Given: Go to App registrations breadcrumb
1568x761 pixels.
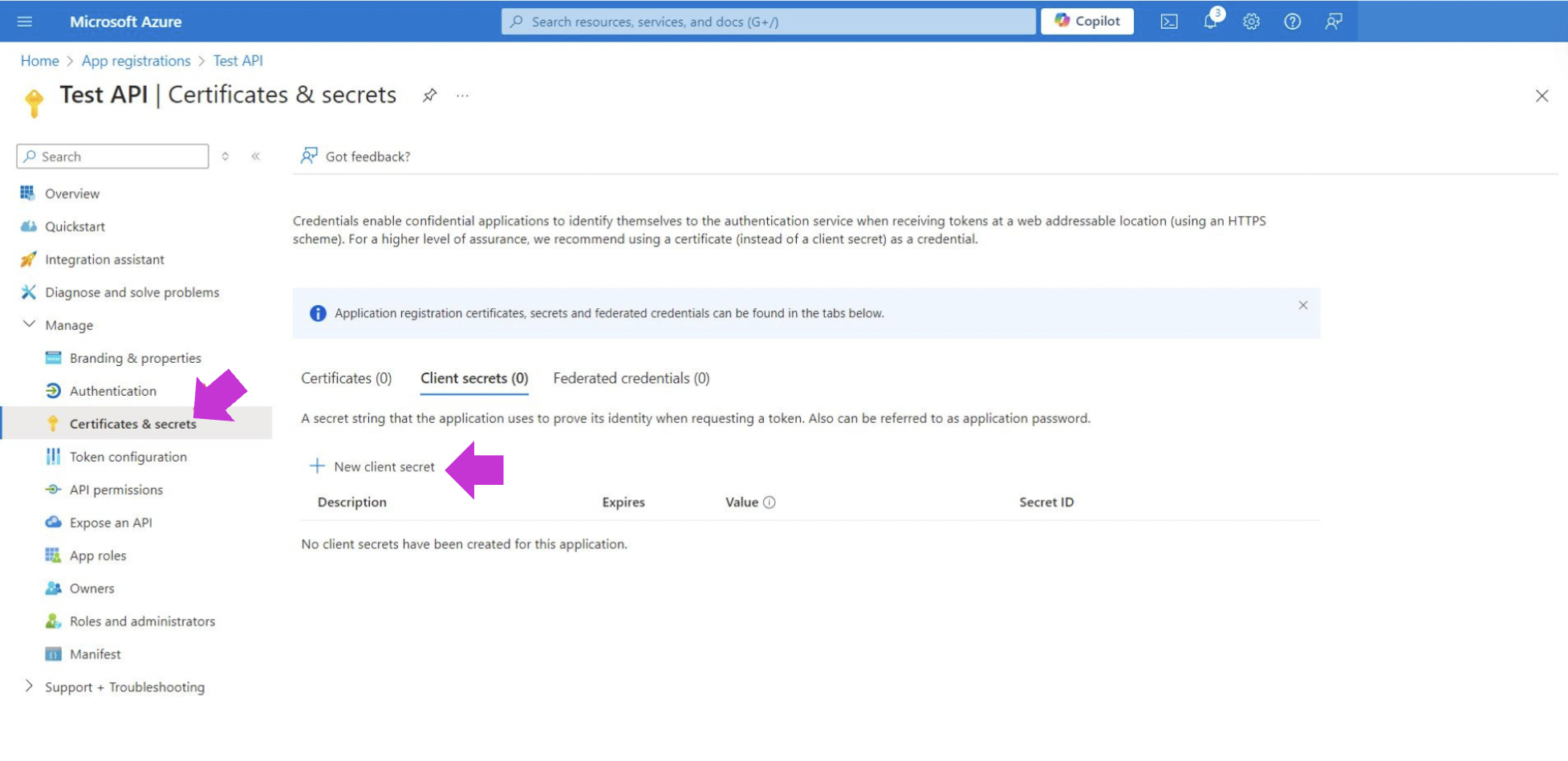Looking at the screenshot, I should 136,61.
